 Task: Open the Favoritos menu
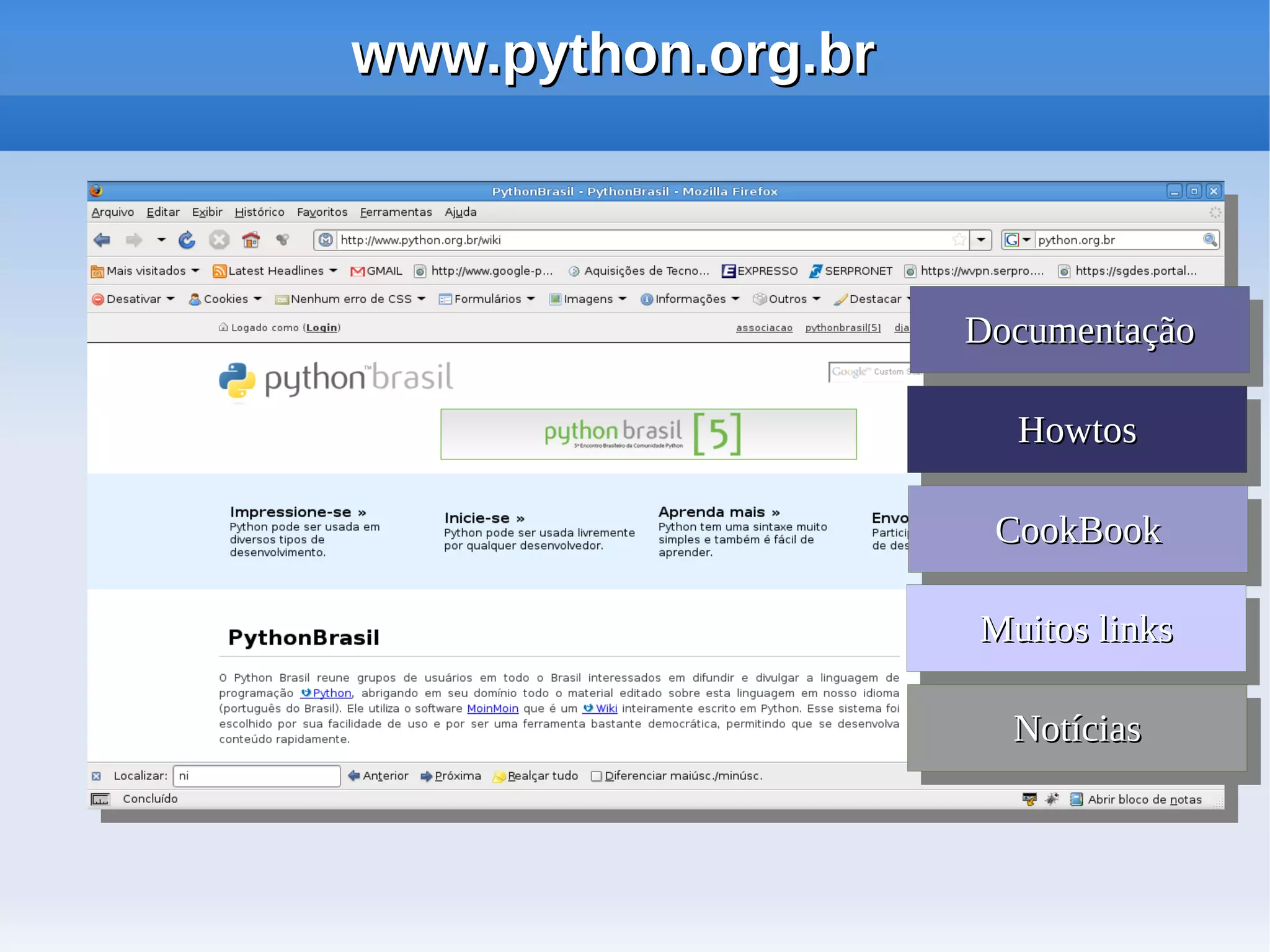(322, 212)
